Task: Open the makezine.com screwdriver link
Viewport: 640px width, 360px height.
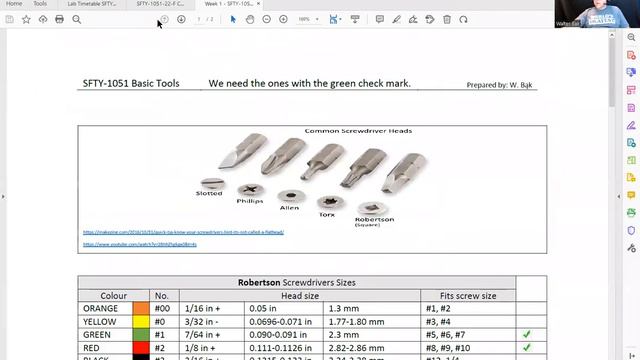Action: click(x=183, y=232)
